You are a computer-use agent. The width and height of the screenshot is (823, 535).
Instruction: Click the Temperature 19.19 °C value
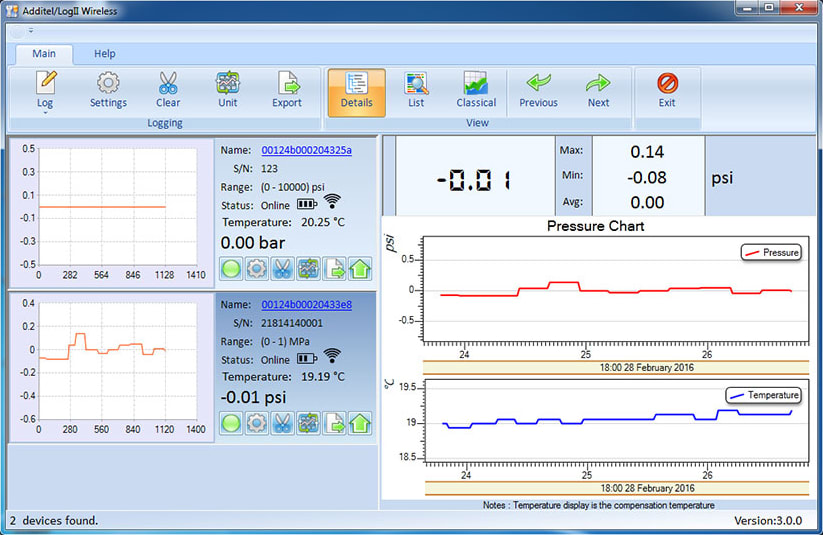point(323,376)
